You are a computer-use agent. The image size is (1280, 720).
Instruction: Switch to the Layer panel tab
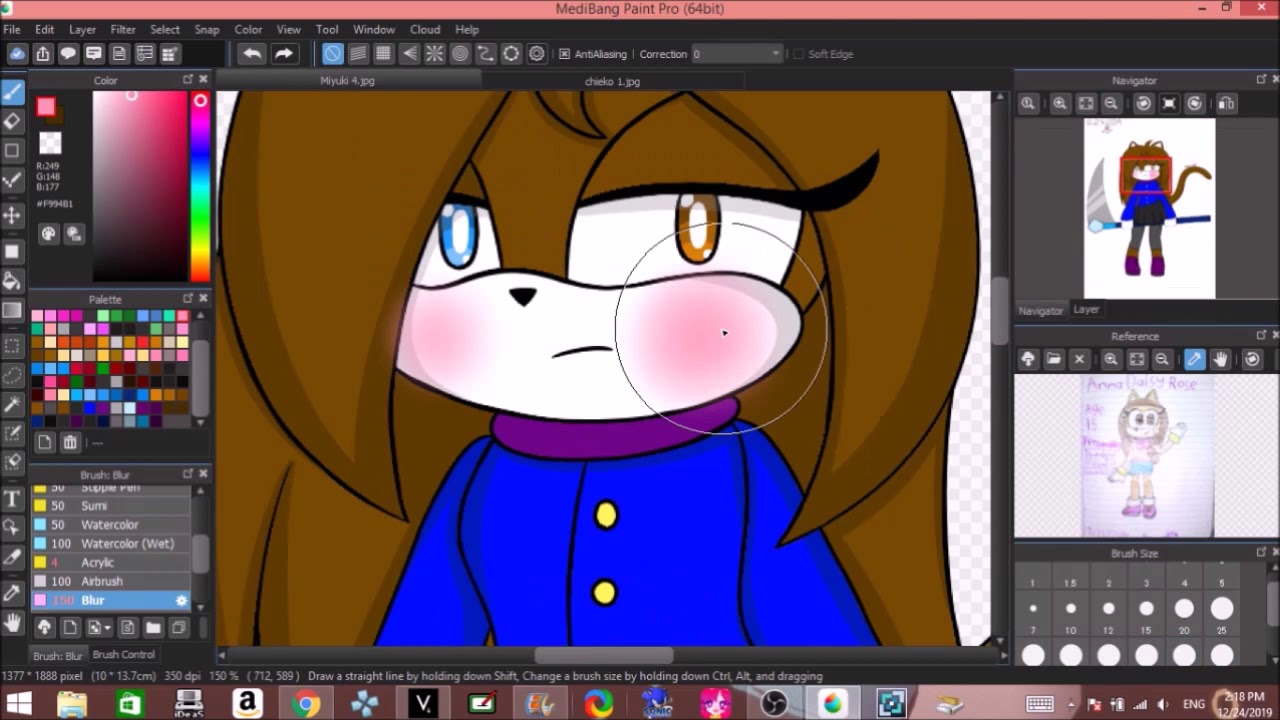tap(1086, 310)
